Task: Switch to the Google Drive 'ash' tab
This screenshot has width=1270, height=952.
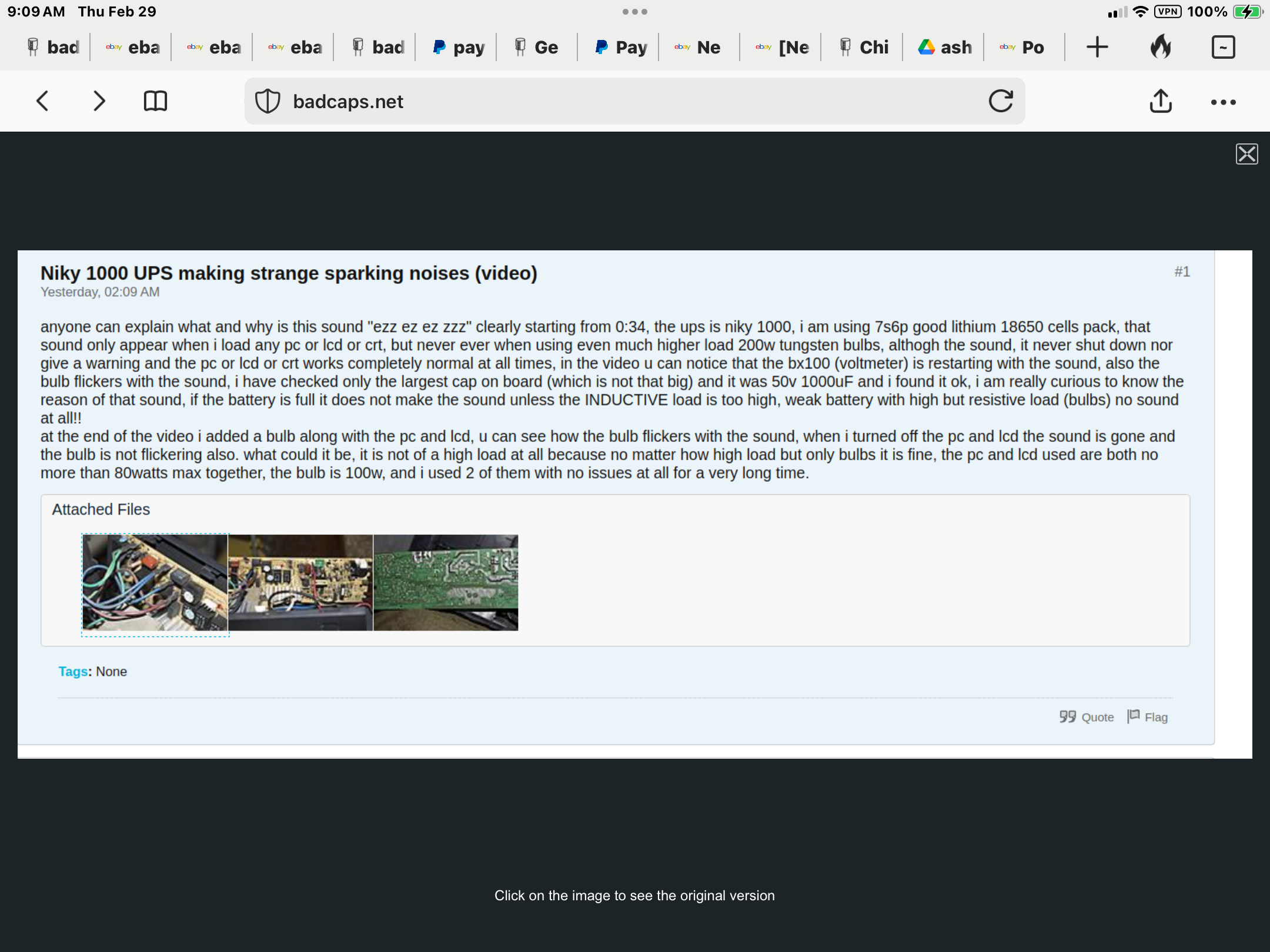Action: (x=944, y=47)
